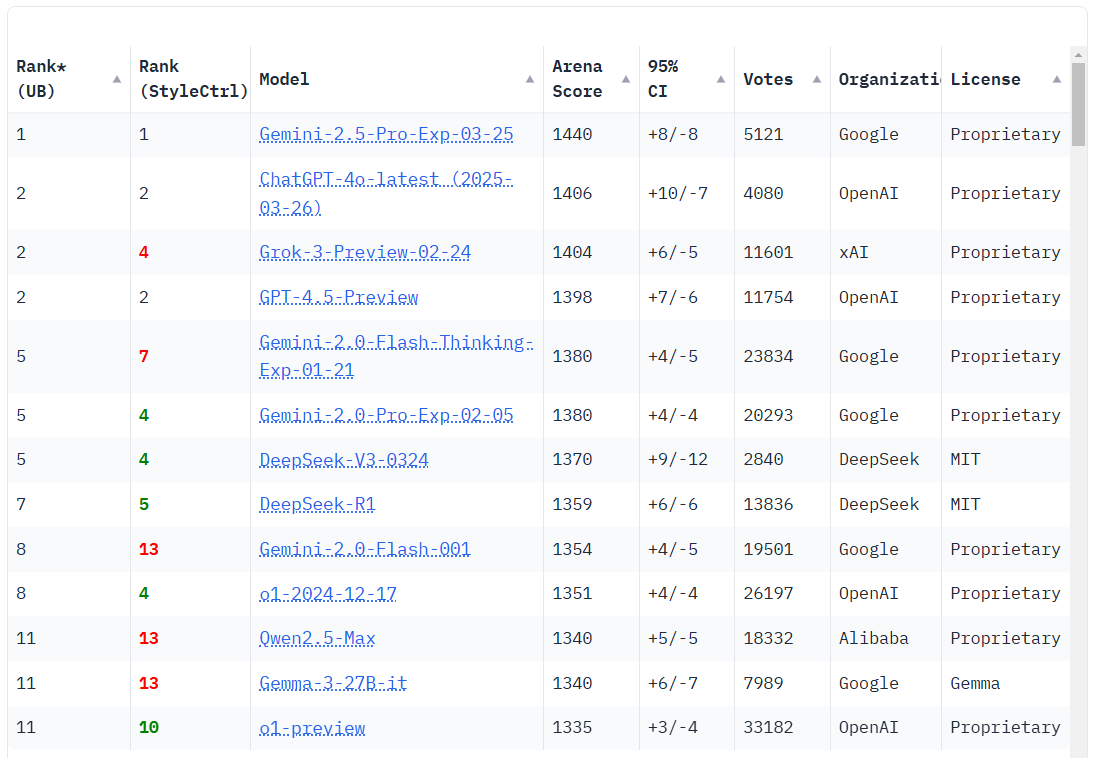Visit the Qwen2.5-Max model link
Image resolution: width=1093 pixels, height=758 pixels.
pyautogui.click(x=317, y=638)
